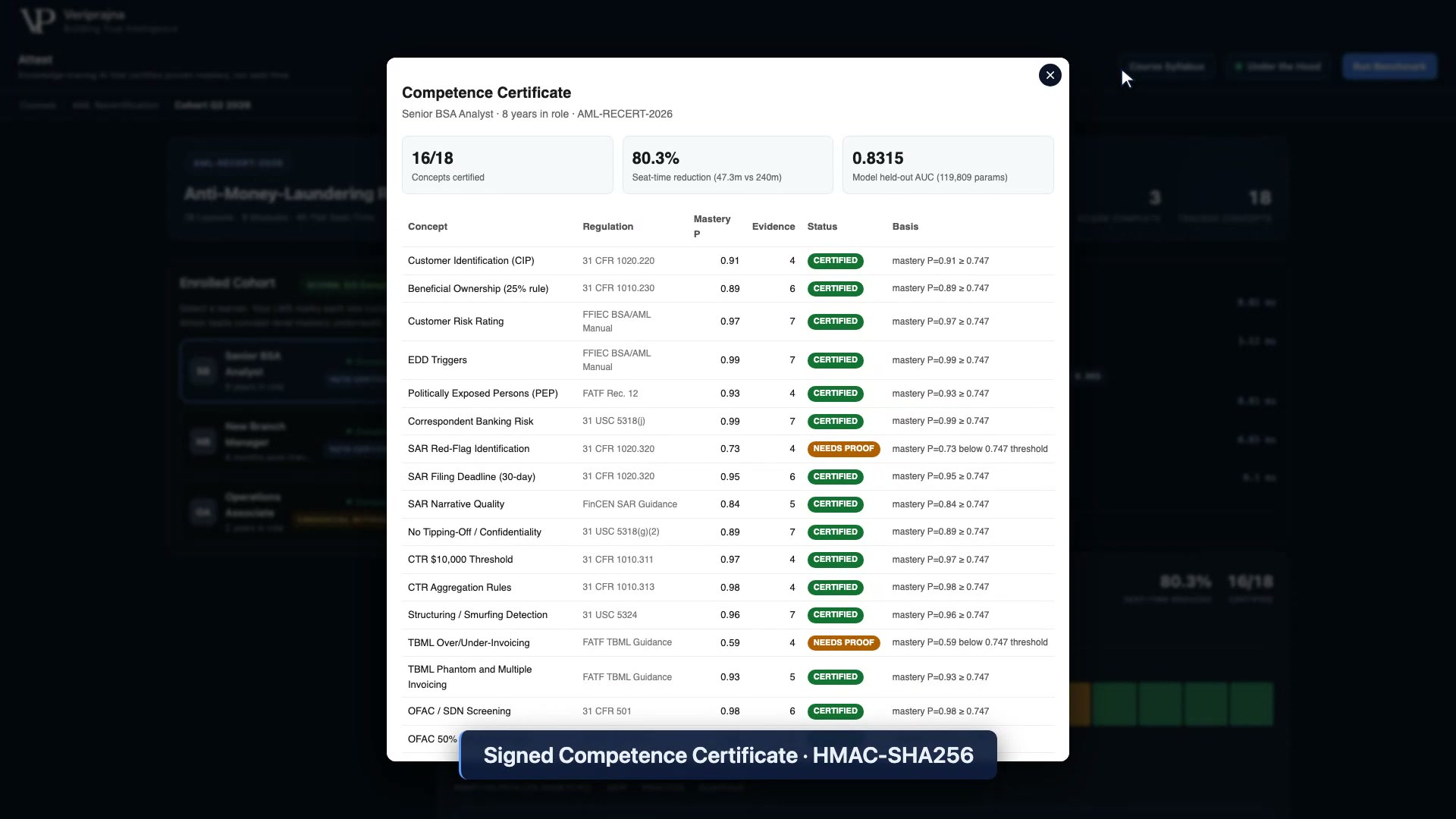Select TBML Over/Under-Invoicing concept
Screen dimensions: 1456x819
[x=469, y=643]
